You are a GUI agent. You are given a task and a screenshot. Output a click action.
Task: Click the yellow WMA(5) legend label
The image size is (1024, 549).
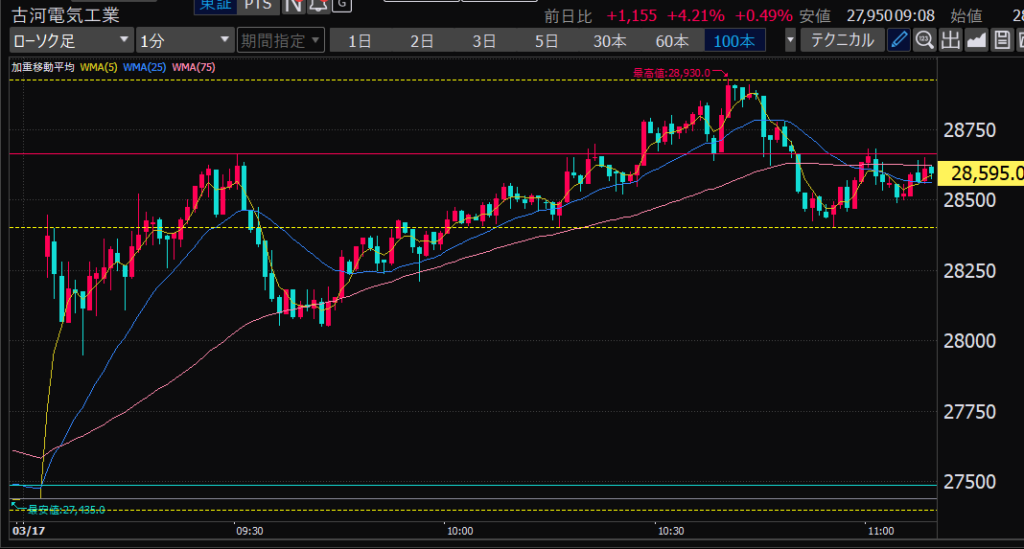[x=97, y=67]
